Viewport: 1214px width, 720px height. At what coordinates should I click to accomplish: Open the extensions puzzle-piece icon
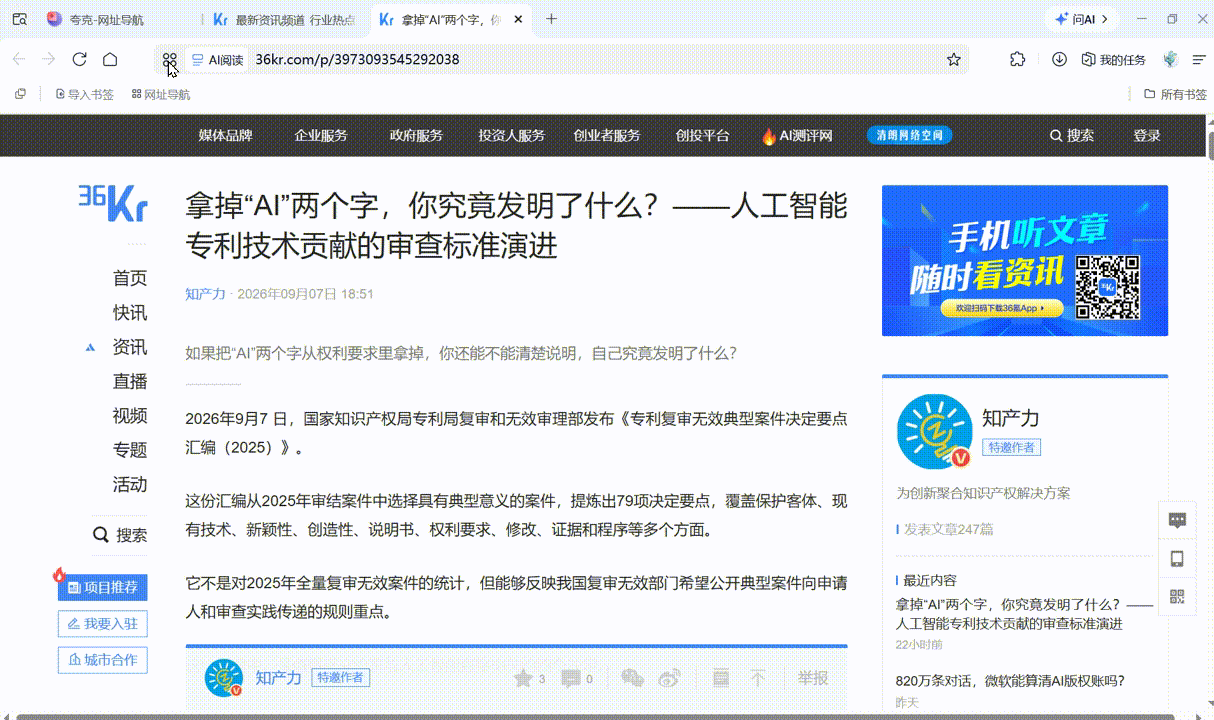coord(1018,60)
